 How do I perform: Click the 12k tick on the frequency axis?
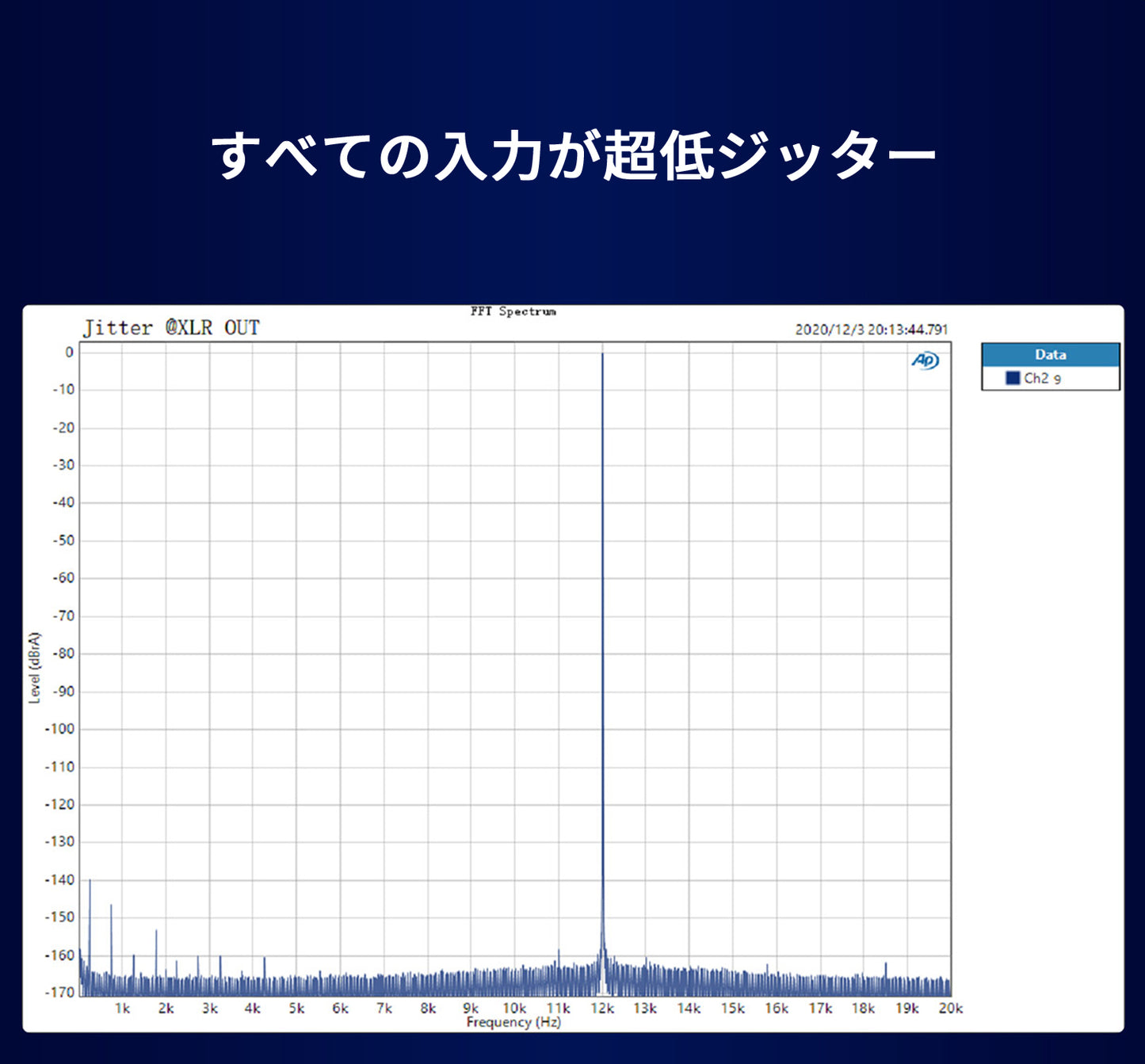(x=602, y=1008)
